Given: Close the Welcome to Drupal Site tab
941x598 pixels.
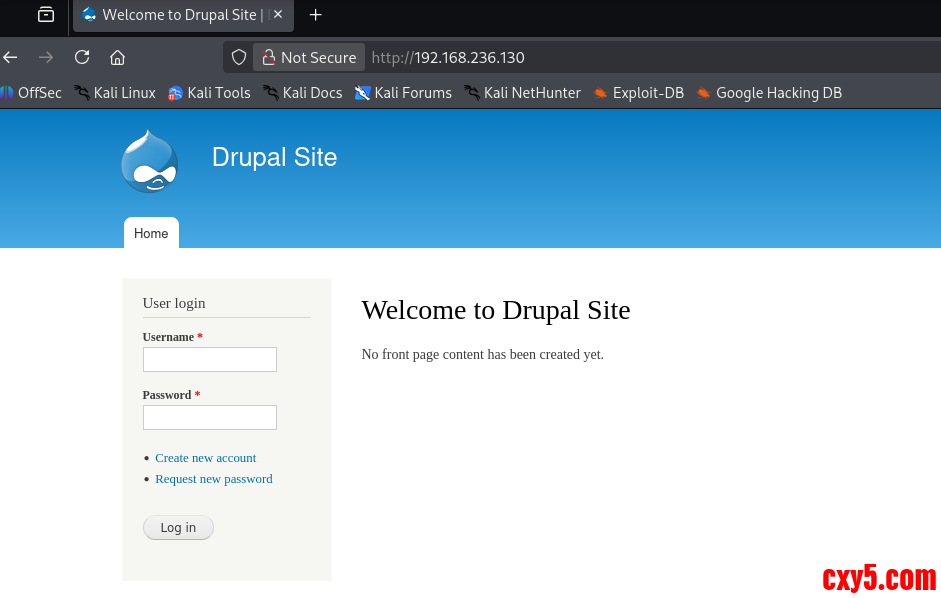Looking at the screenshot, I should [278, 14].
